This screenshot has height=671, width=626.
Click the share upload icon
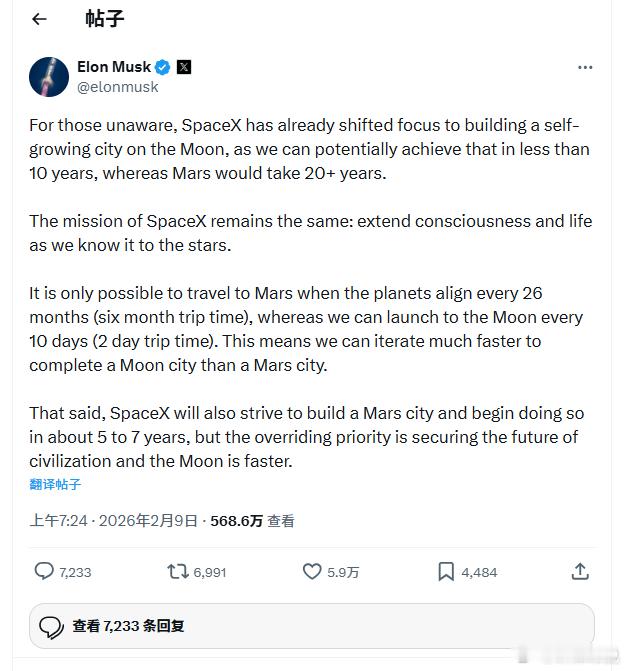pyautogui.click(x=579, y=572)
